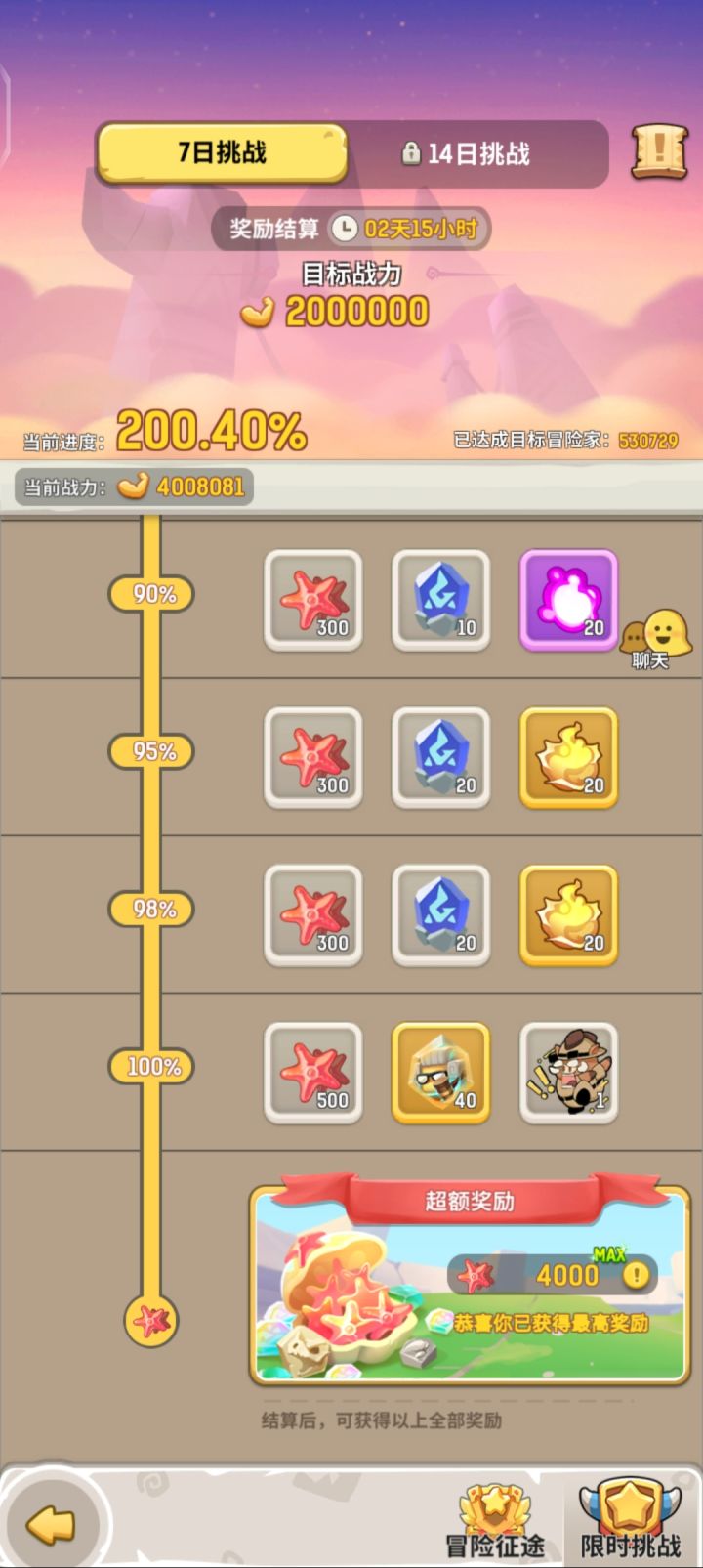
Task: Tap the purple orb reward at 90%
Action: point(568,600)
